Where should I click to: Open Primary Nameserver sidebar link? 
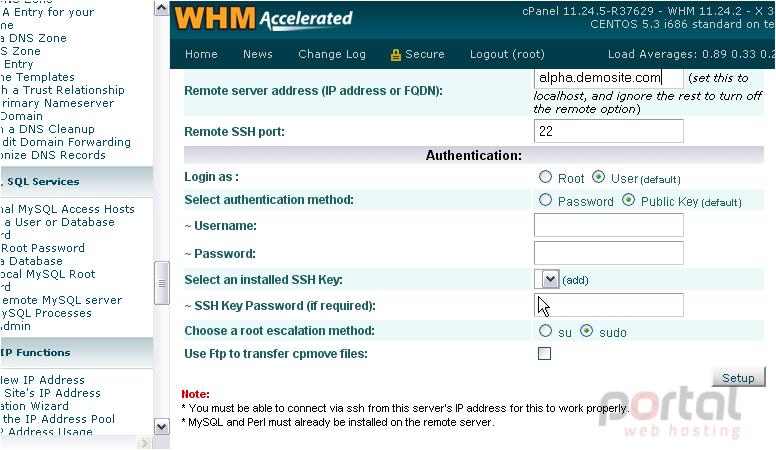point(57,103)
